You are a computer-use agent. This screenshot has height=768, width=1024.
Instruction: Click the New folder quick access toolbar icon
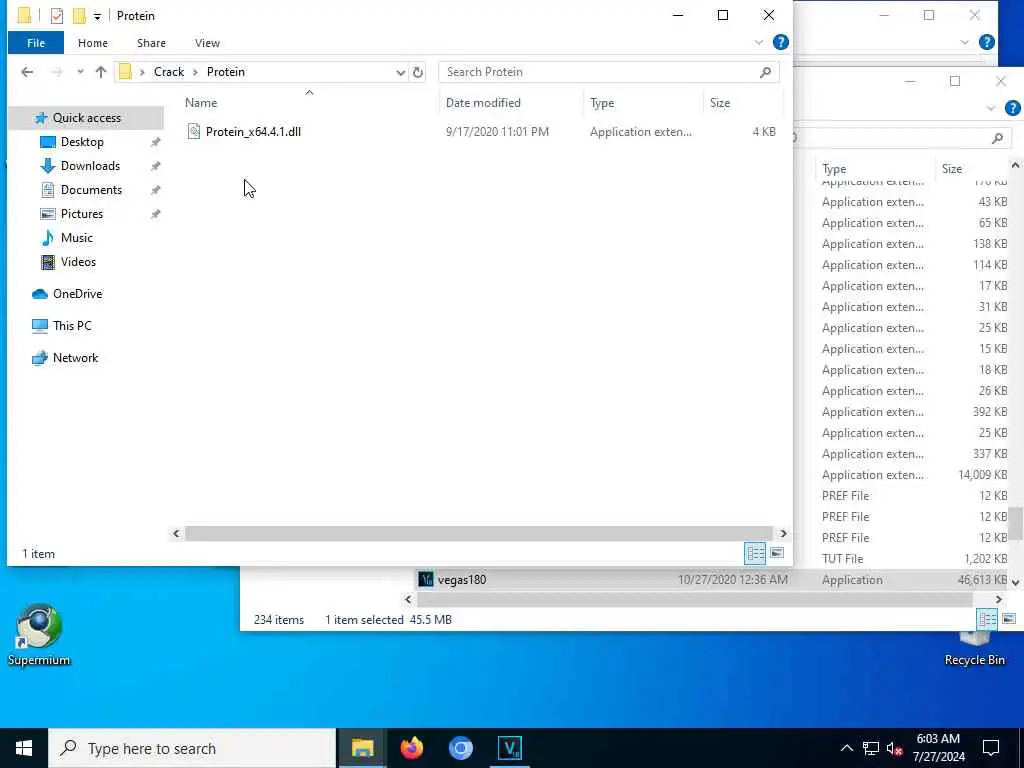79,16
